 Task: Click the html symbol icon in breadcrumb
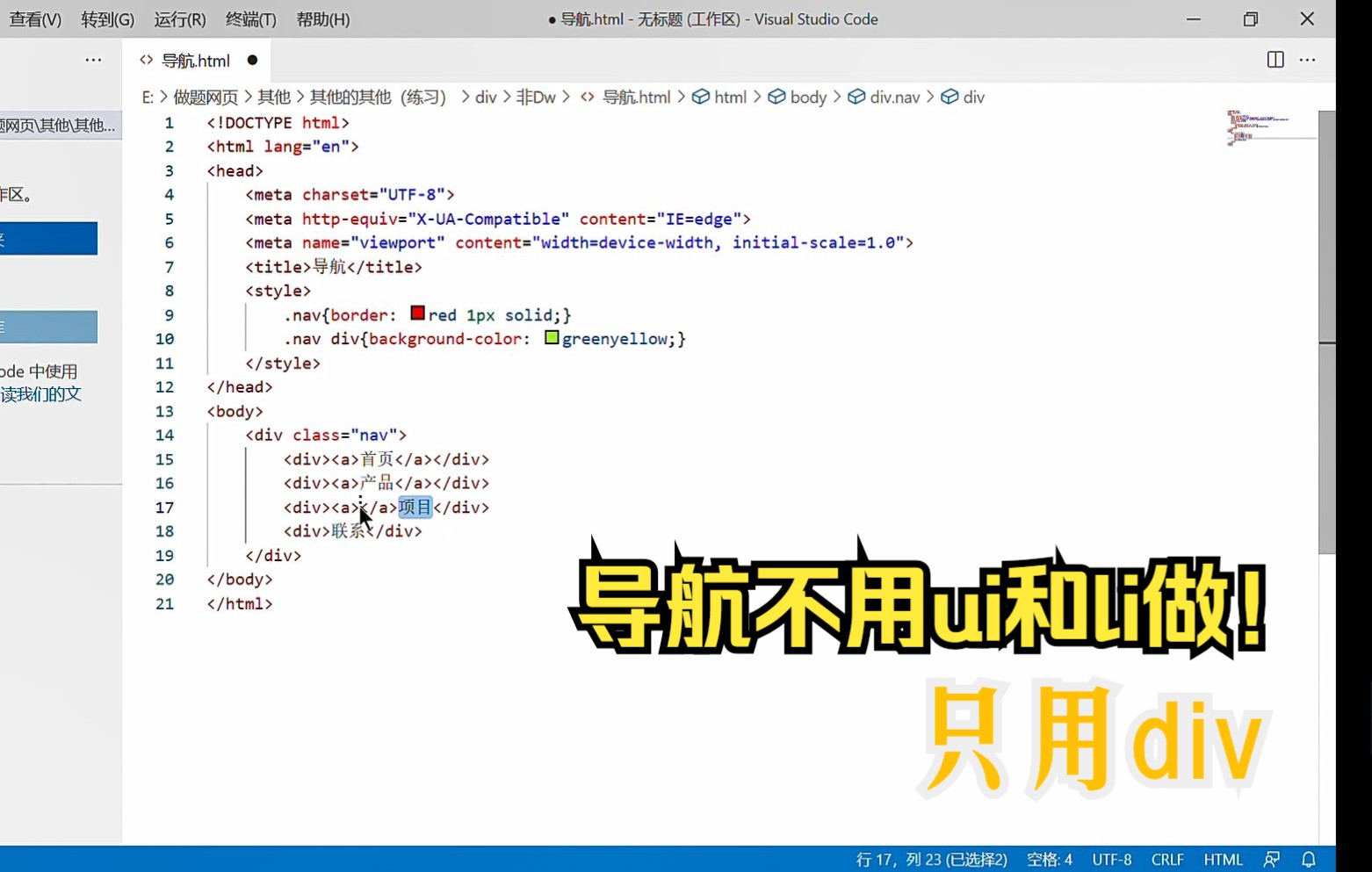pos(701,97)
